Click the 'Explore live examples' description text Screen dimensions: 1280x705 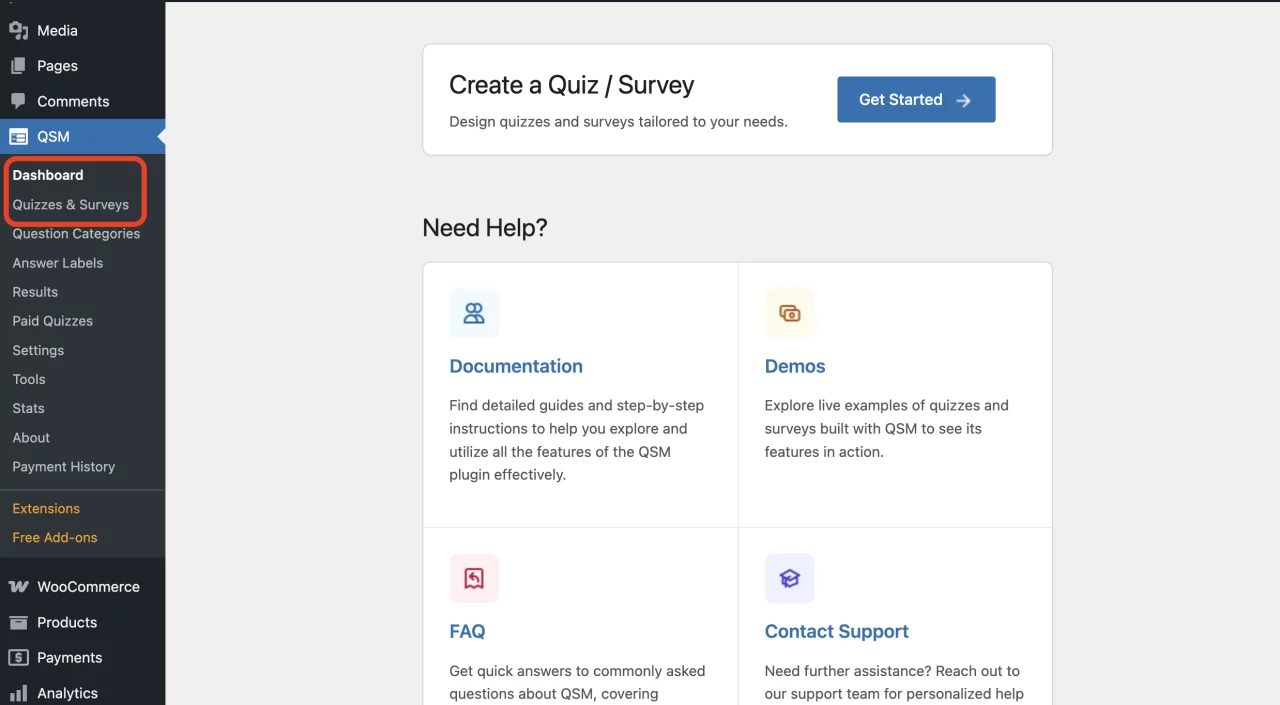click(x=887, y=429)
